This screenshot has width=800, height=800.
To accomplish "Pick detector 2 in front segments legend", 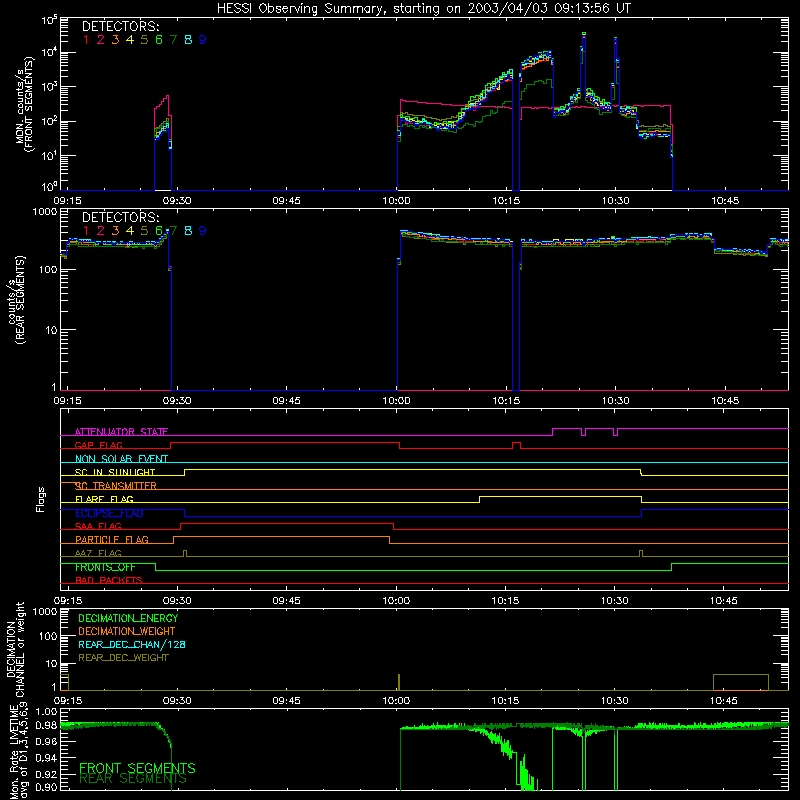I will [x=101, y=40].
